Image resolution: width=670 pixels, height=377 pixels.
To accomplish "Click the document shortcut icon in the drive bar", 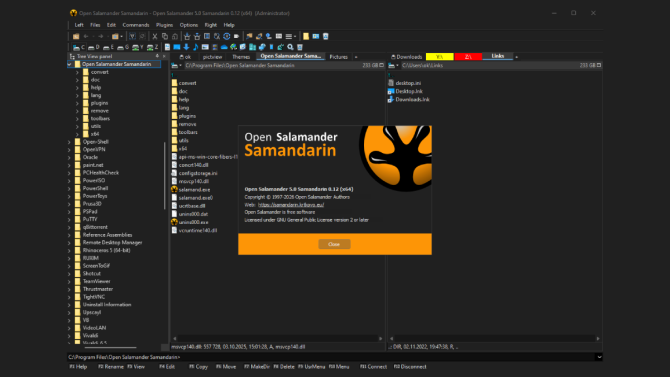I will [167, 47].
